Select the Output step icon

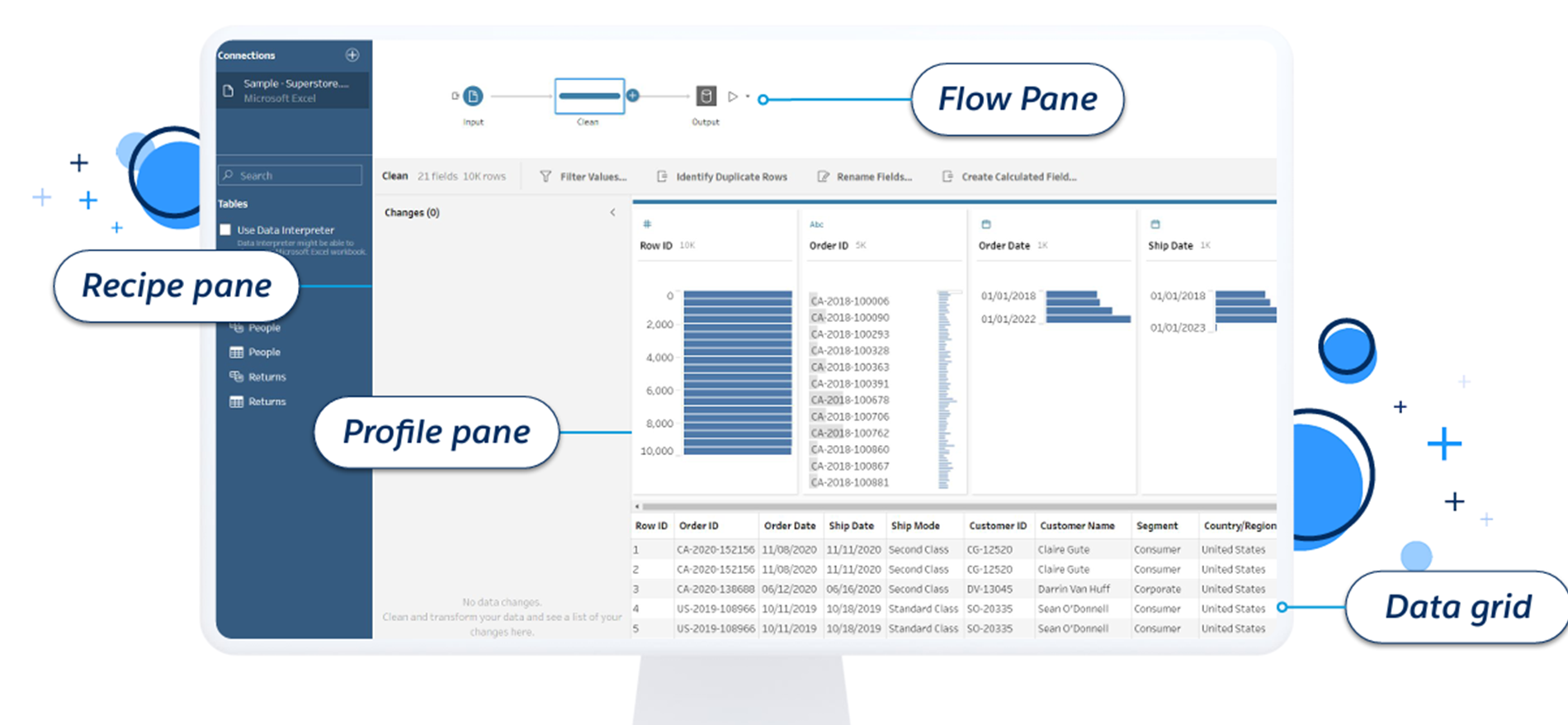tap(706, 97)
